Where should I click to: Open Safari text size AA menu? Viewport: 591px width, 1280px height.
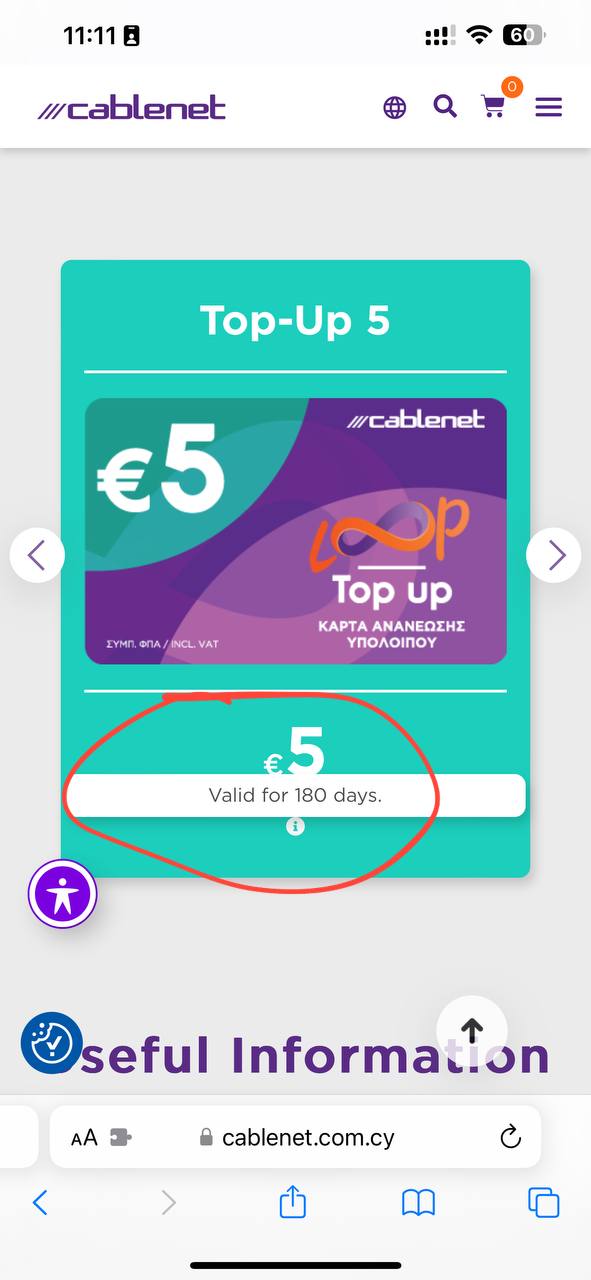(x=84, y=1138)
